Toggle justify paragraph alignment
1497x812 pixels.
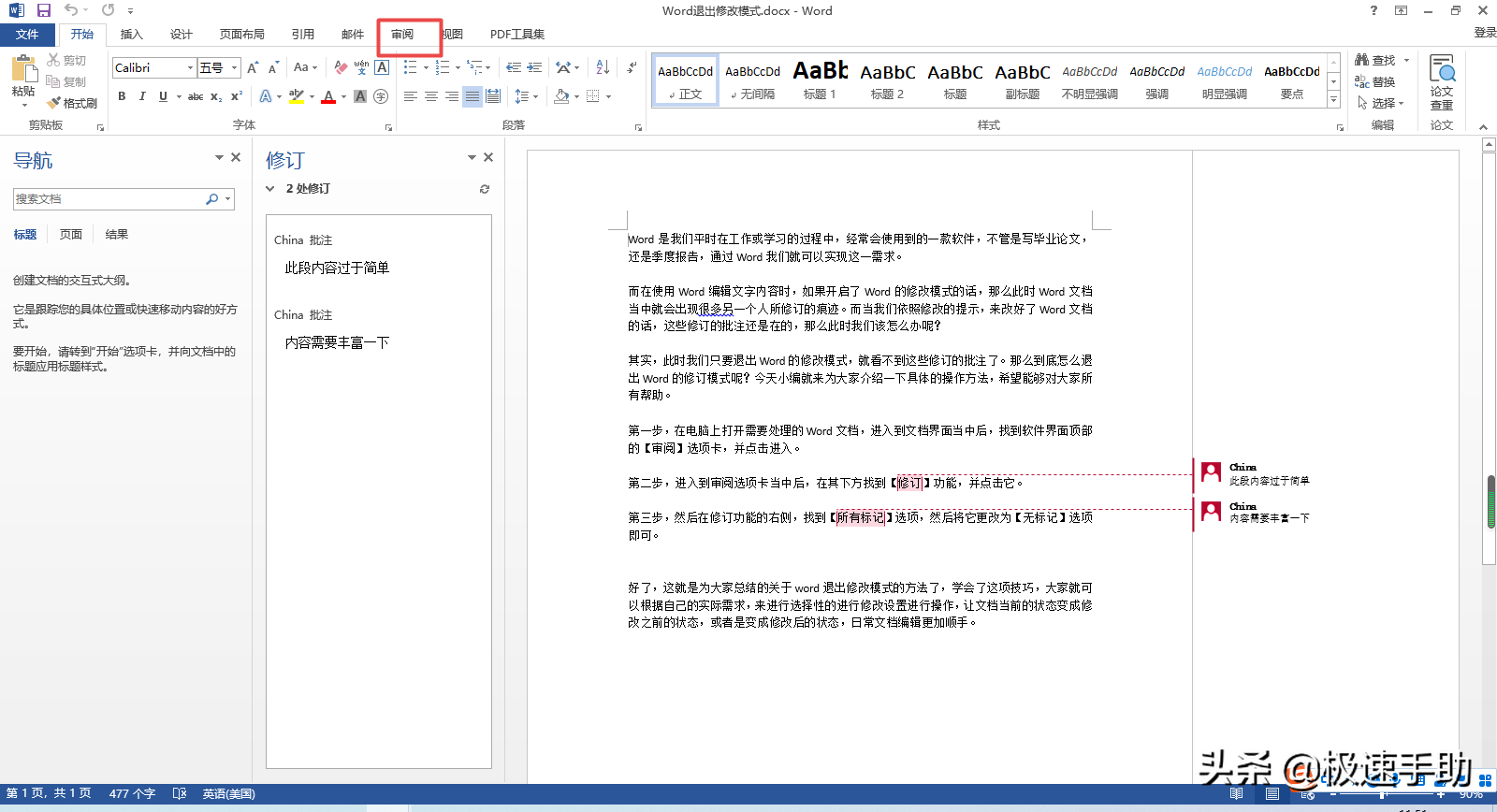point(472,96)
